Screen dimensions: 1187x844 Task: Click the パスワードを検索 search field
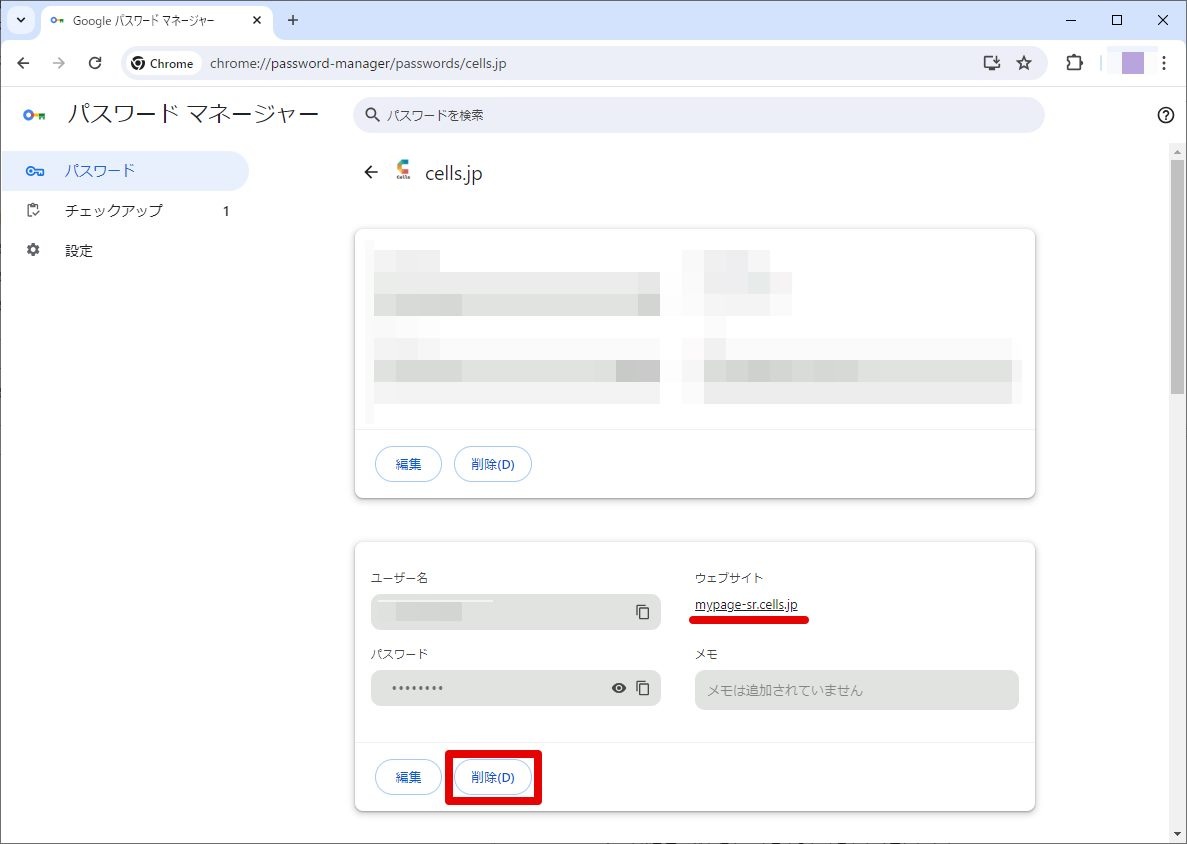(699, 115)
